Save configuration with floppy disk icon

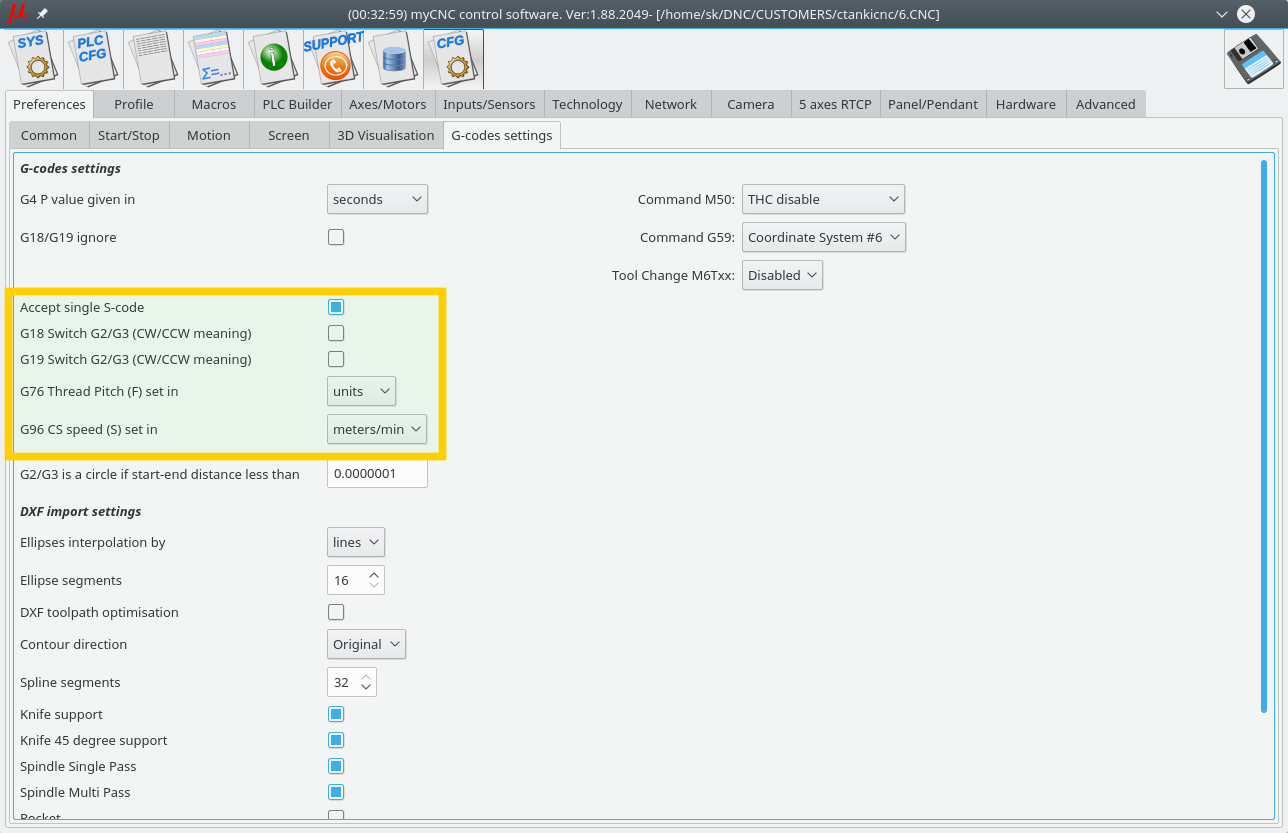coord(1253,60)
